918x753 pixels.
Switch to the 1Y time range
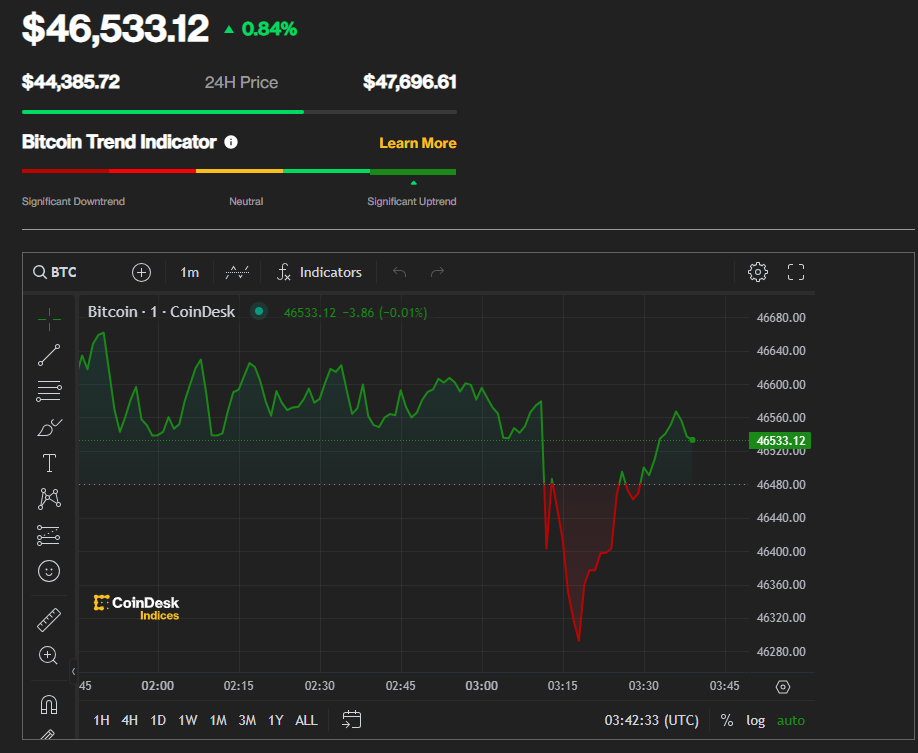coord(275,720)
